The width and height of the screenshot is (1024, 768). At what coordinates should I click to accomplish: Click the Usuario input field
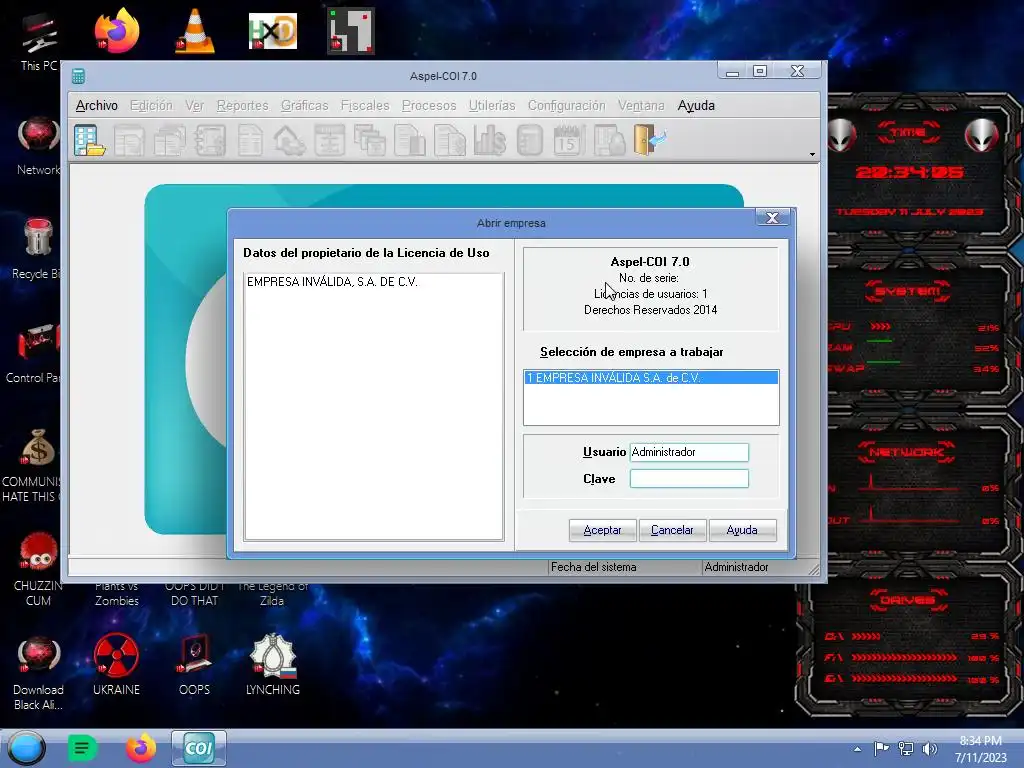[689, 452]
